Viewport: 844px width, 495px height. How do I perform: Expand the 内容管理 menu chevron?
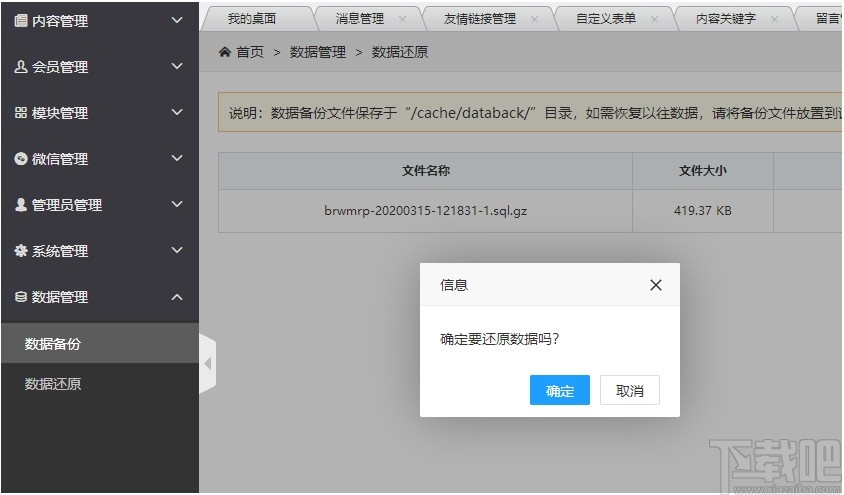(x=177, y=20)
